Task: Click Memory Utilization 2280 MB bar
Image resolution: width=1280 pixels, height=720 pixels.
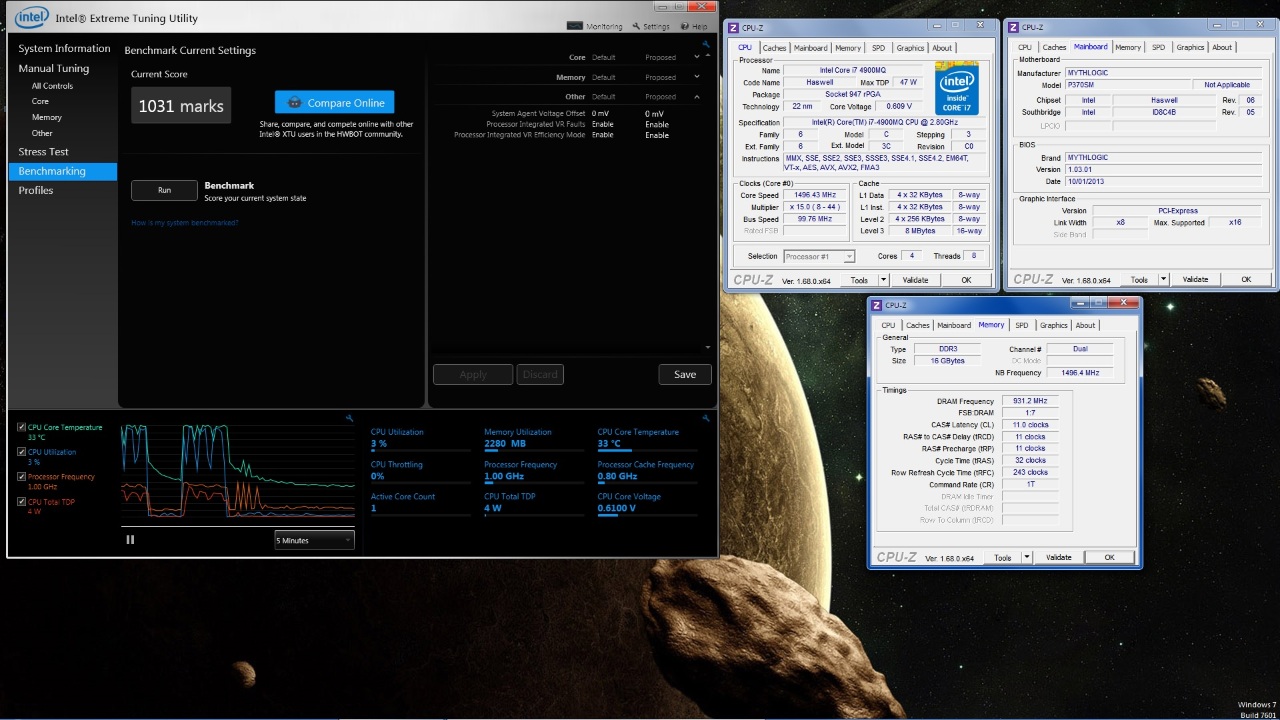Action: point(533,451)
